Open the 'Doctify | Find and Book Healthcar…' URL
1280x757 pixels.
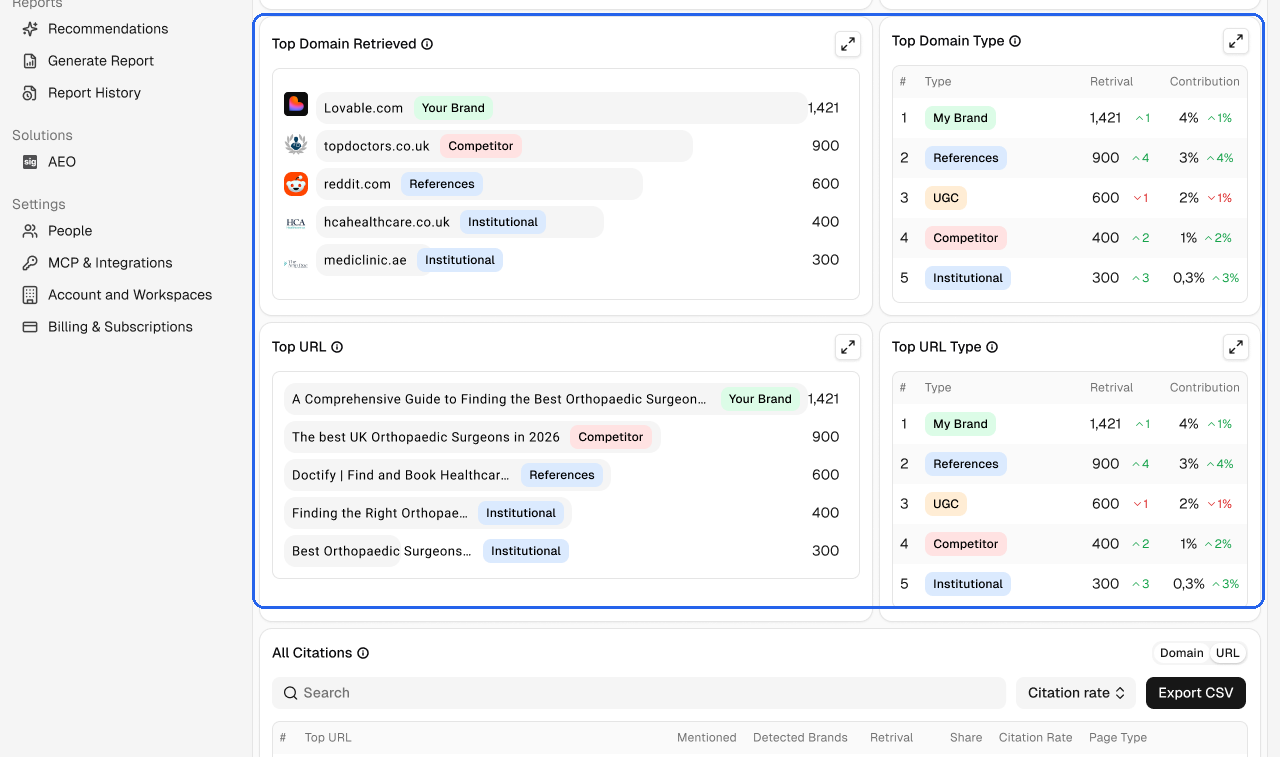pos(400,475)
